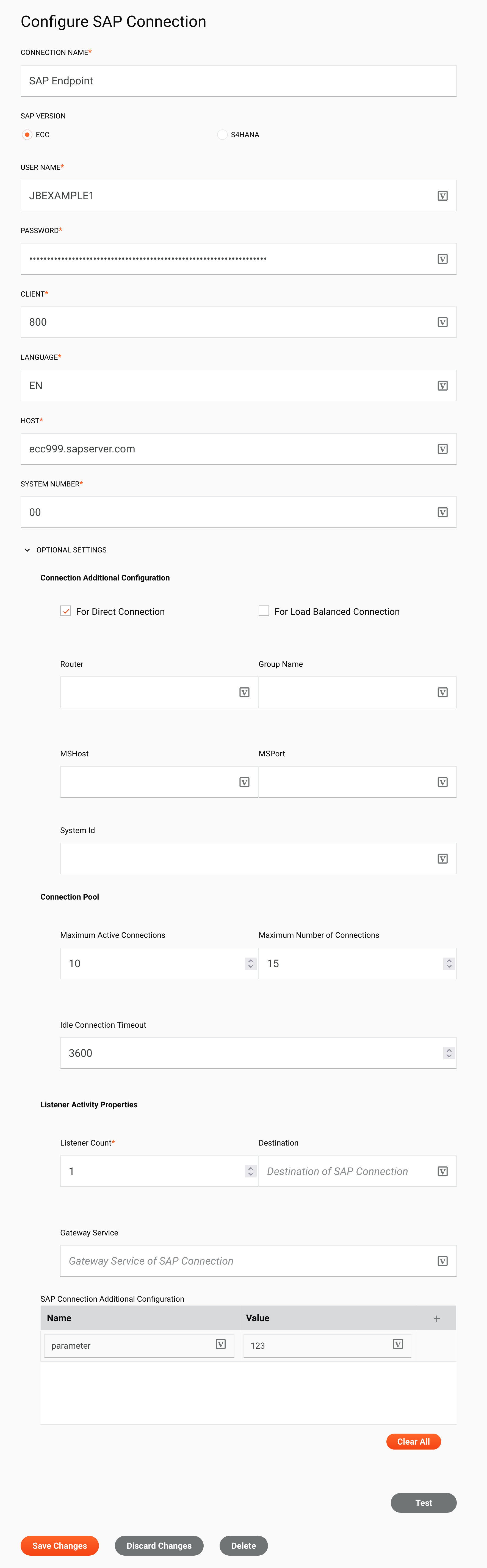Click variable icon beside Client field

point(442,322)
